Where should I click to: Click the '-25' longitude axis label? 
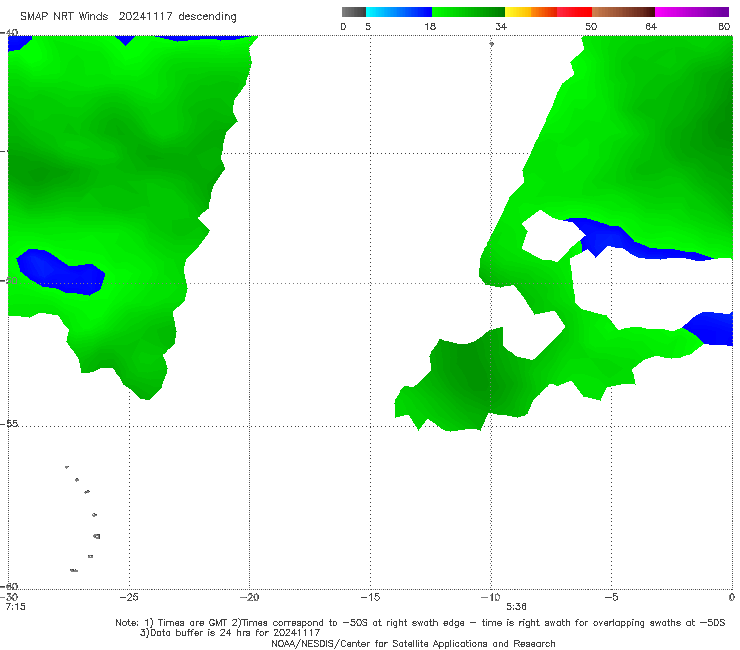(129, 597)
